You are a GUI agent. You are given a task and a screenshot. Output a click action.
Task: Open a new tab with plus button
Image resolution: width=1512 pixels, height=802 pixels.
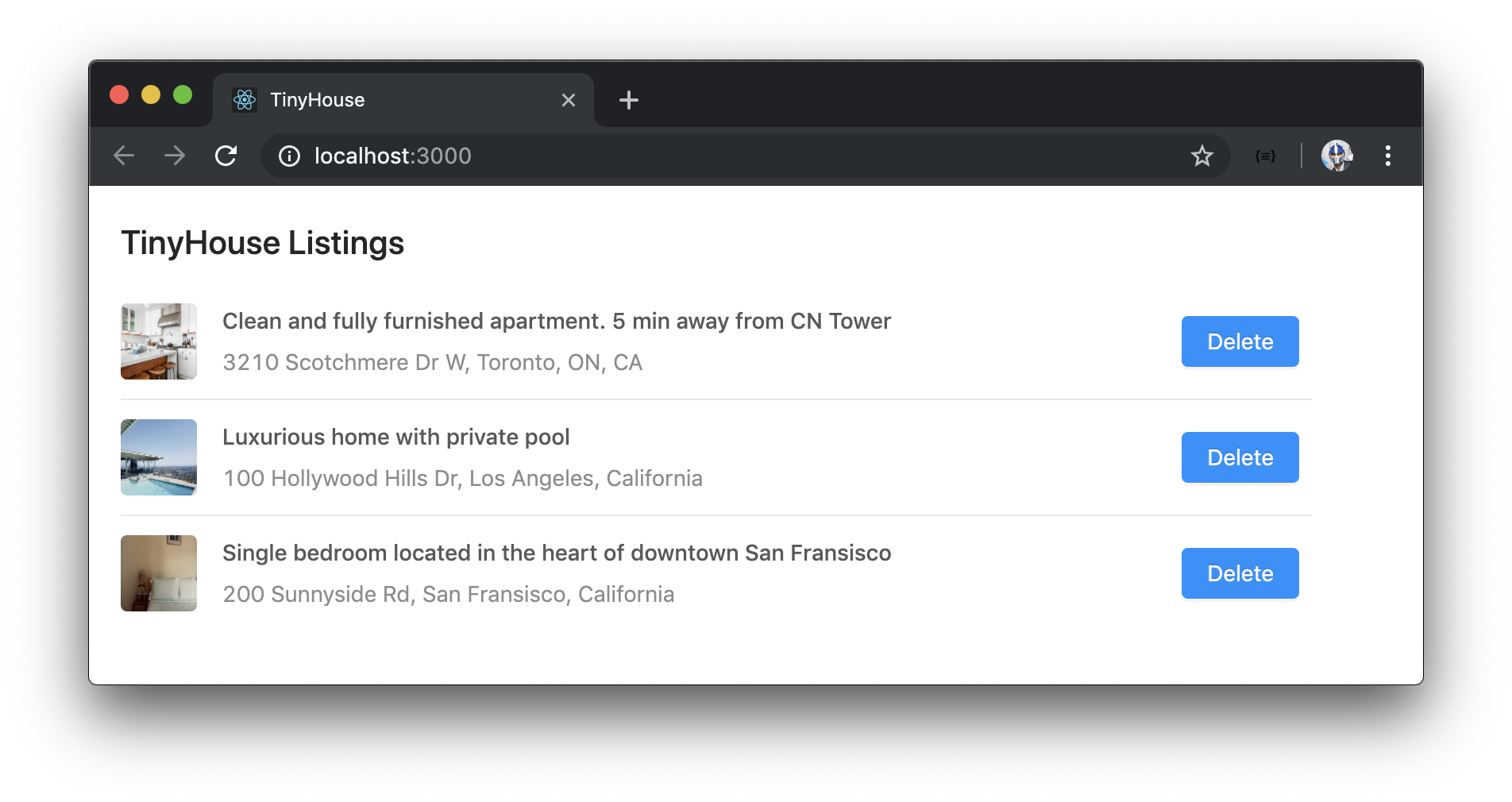click(629, 100)
